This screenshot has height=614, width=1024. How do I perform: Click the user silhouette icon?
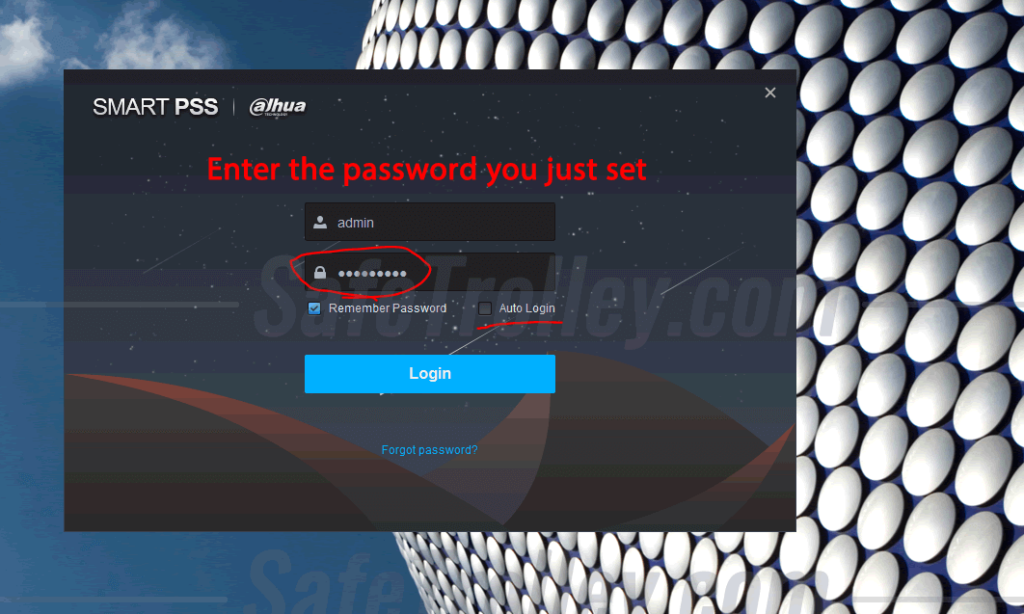[x=320, y=222]
